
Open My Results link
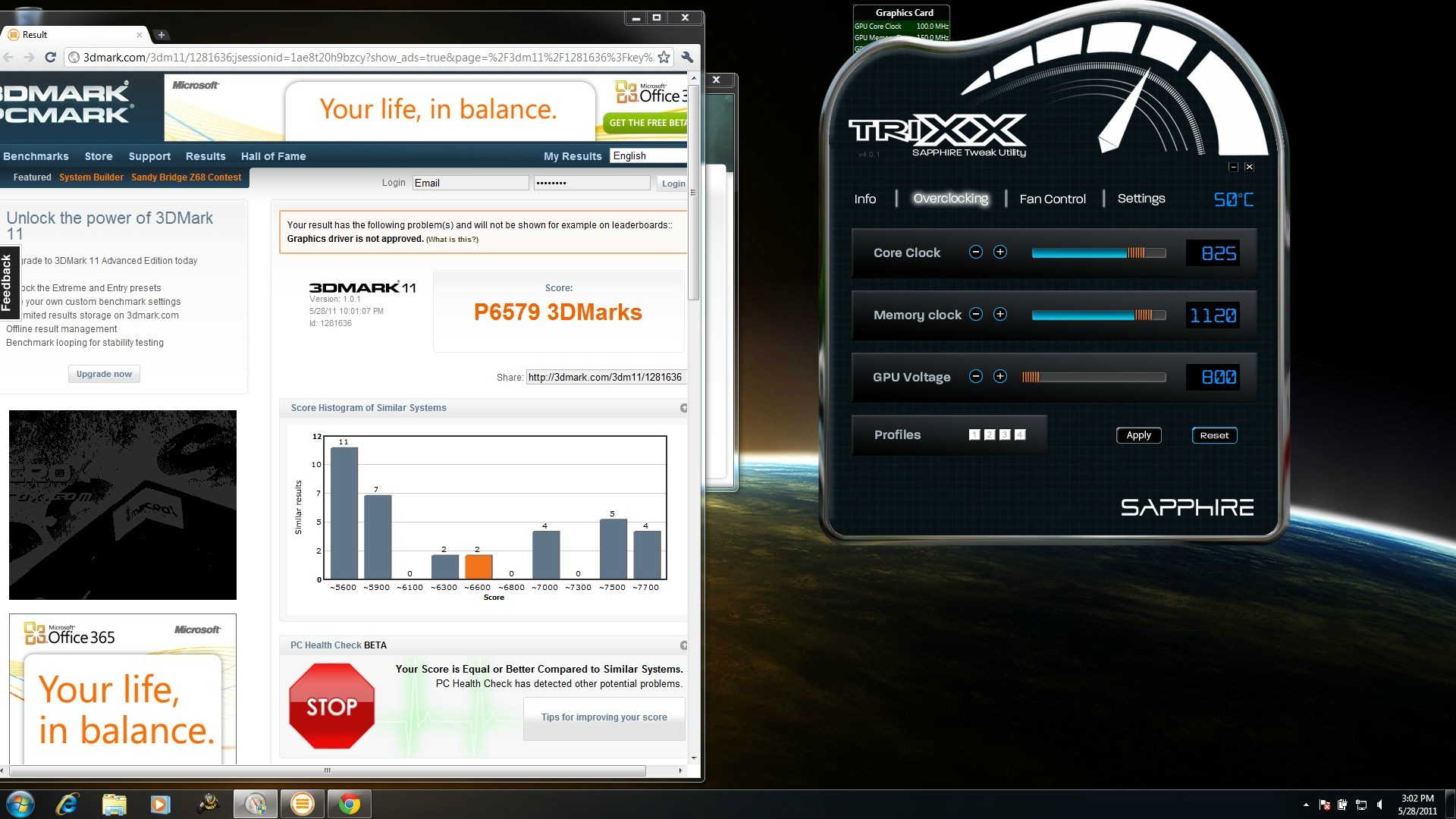[x=573, y=156]
